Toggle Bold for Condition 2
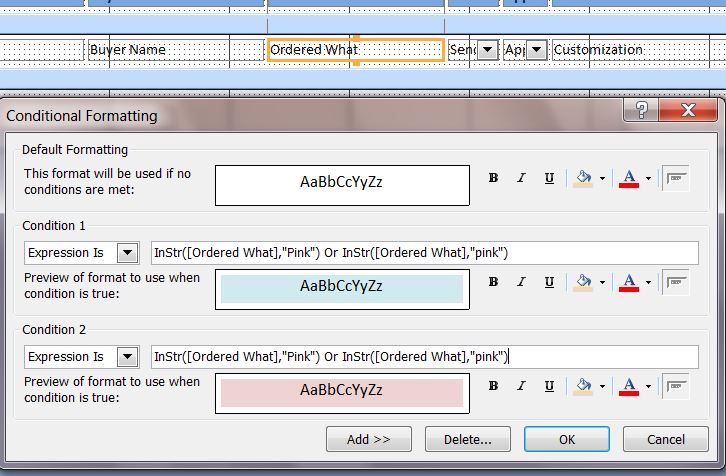The height and width of the screenshot is (476, 726). pyautogui.click(x=494, y=386)
